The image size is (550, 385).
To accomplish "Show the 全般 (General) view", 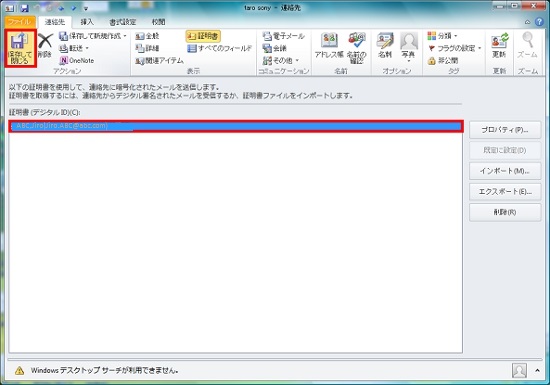I will pos(147,36).
